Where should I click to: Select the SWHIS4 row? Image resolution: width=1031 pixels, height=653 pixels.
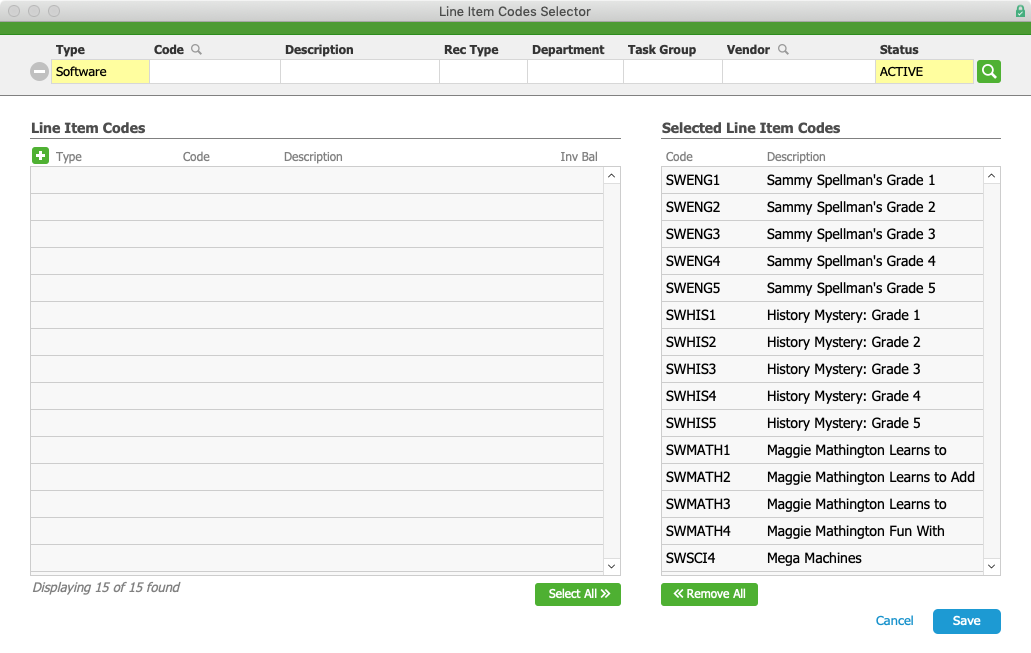822,396
